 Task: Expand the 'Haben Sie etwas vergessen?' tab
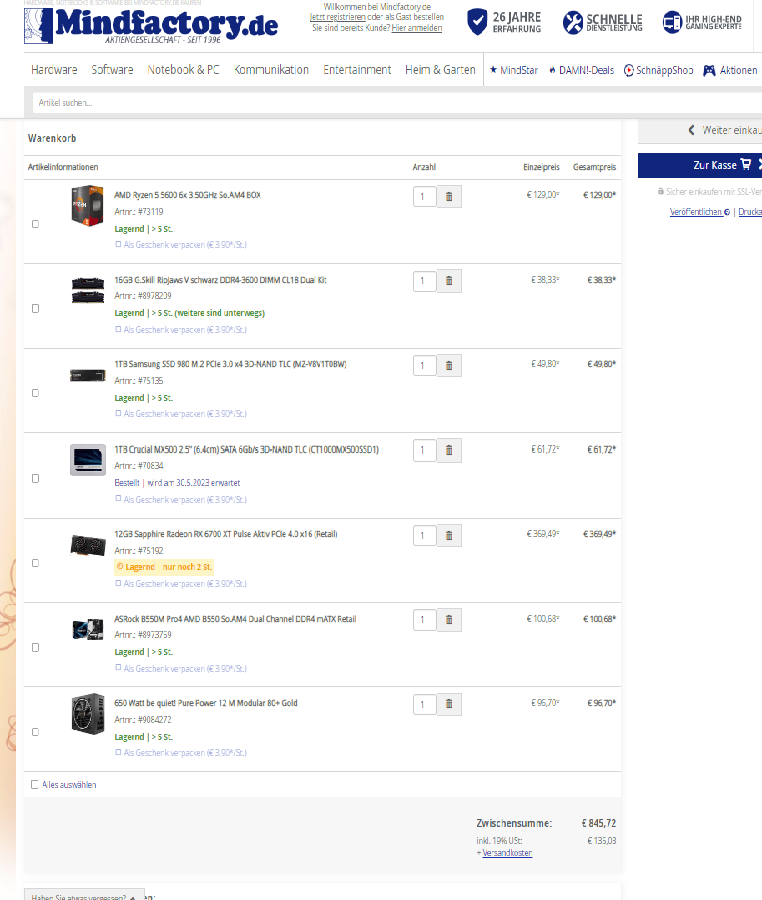[x=84, y=896]
